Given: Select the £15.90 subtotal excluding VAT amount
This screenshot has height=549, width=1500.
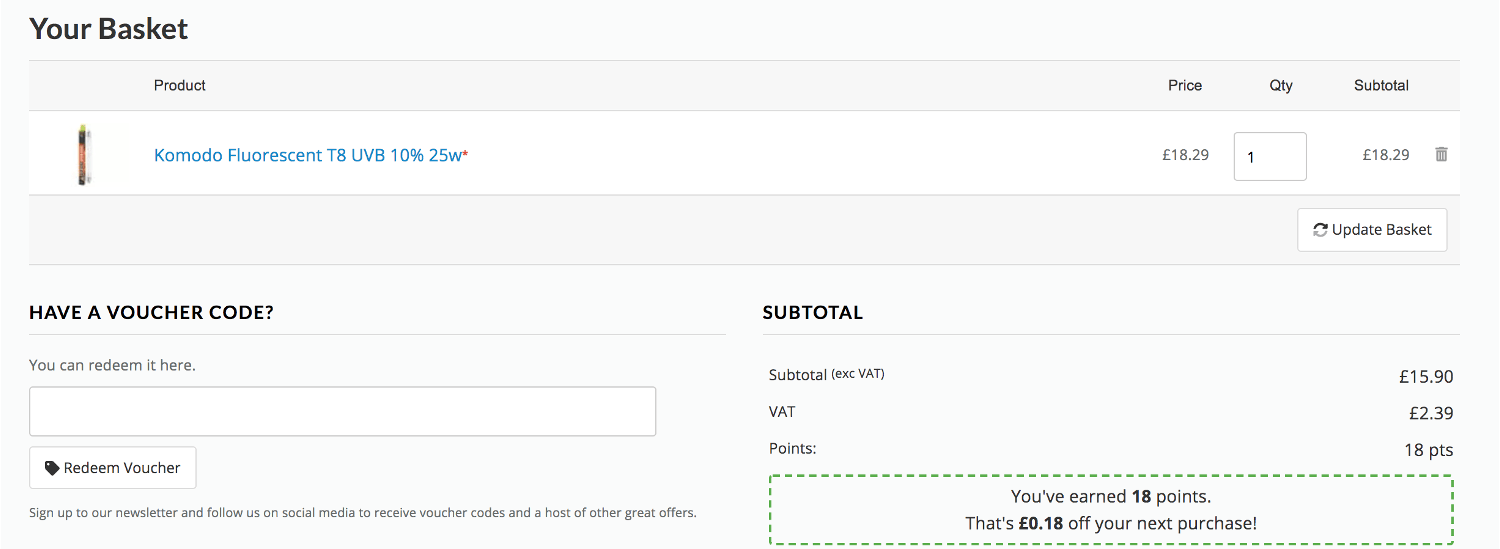Looking at the screenshot, I should pos(1425,377).
